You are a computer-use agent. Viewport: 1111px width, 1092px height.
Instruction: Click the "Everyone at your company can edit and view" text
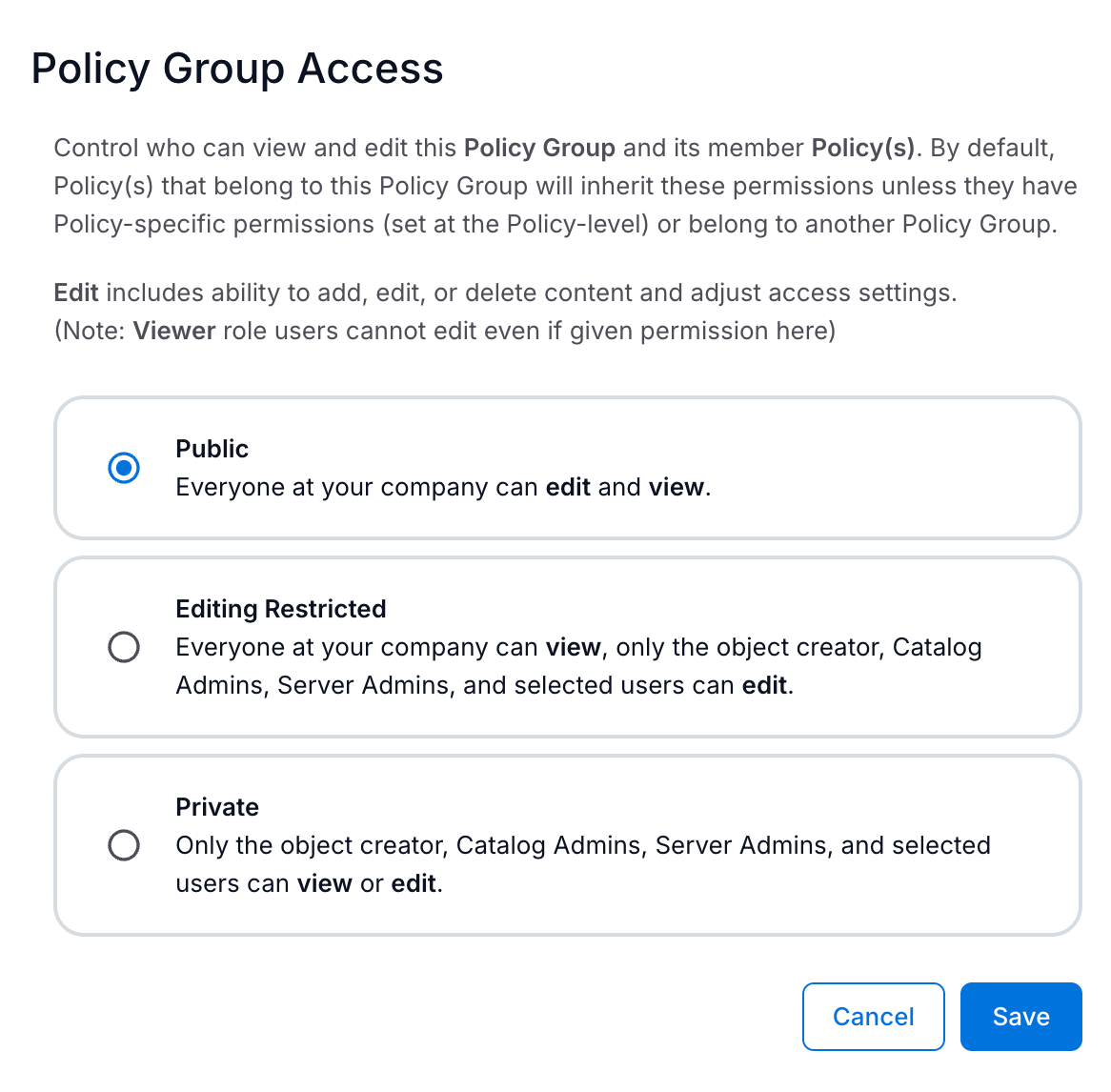443,487
